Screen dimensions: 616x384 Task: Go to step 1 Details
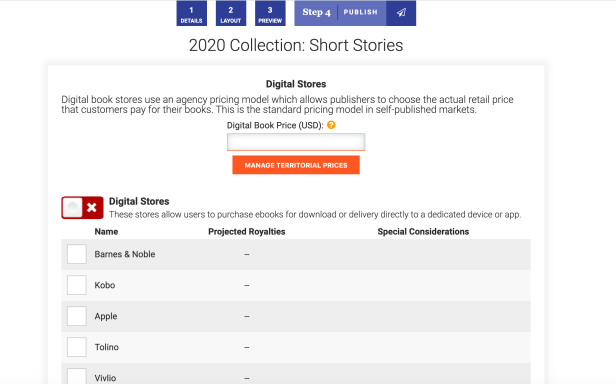[x=191, y=13]
